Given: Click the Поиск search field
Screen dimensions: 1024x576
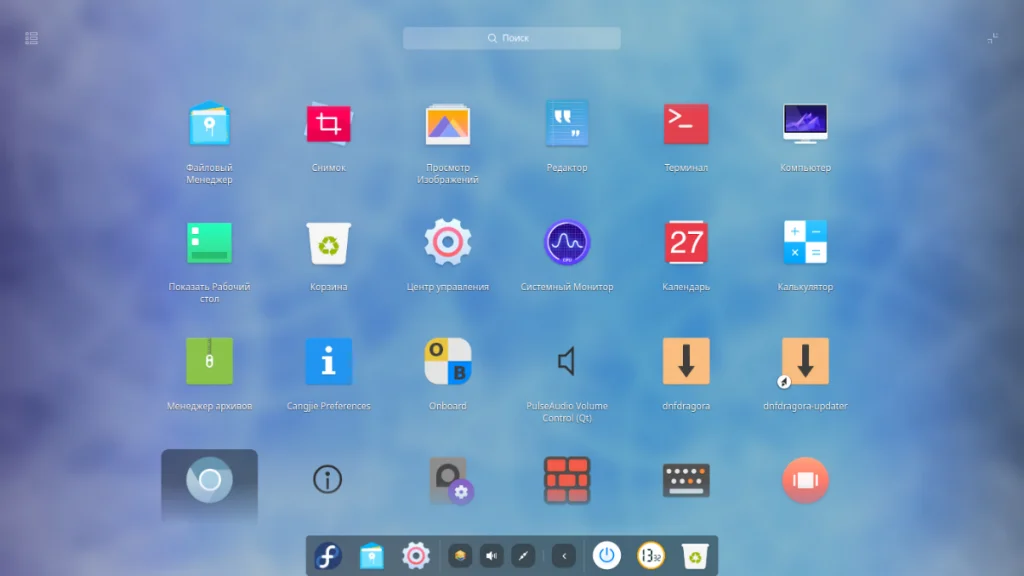Looking at the screenshot, I should pos(511,38).
